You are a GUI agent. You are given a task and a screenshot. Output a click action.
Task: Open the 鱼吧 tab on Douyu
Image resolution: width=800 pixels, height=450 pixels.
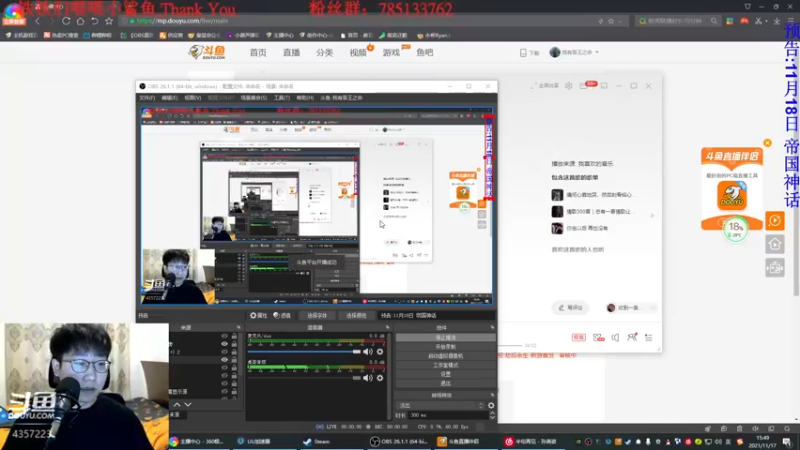coord(424,53)
